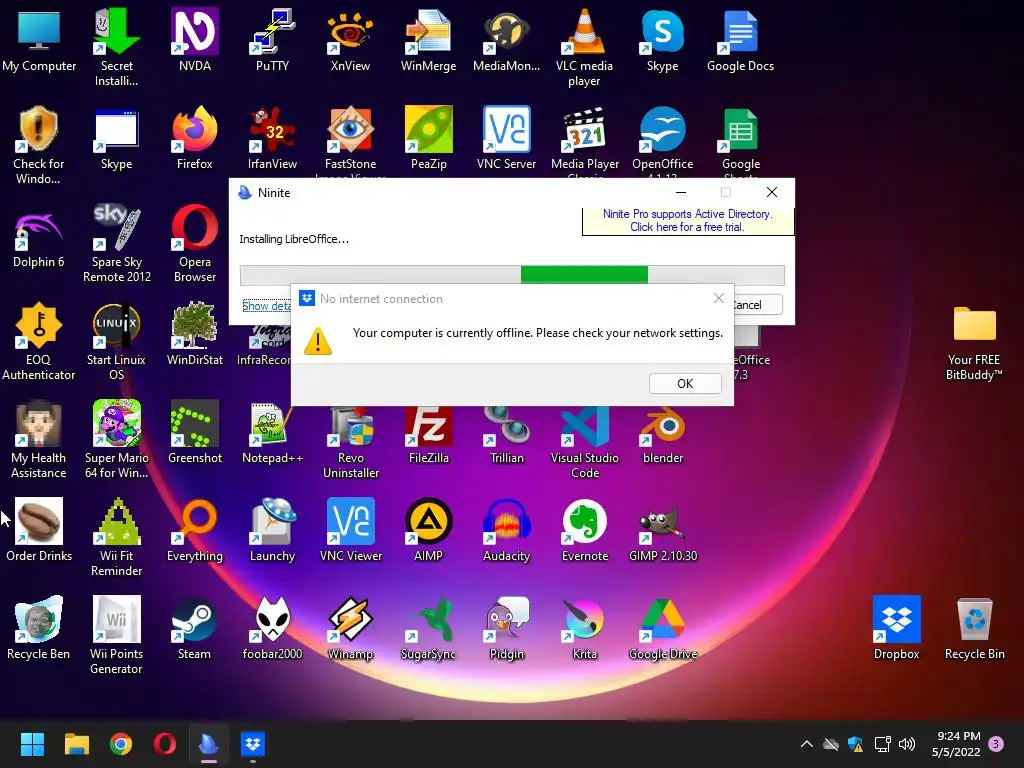The width and height of the screenshot is (1024, 768).
Task: Expand the hidden system tray icons
Action: [x=807, y=744]
